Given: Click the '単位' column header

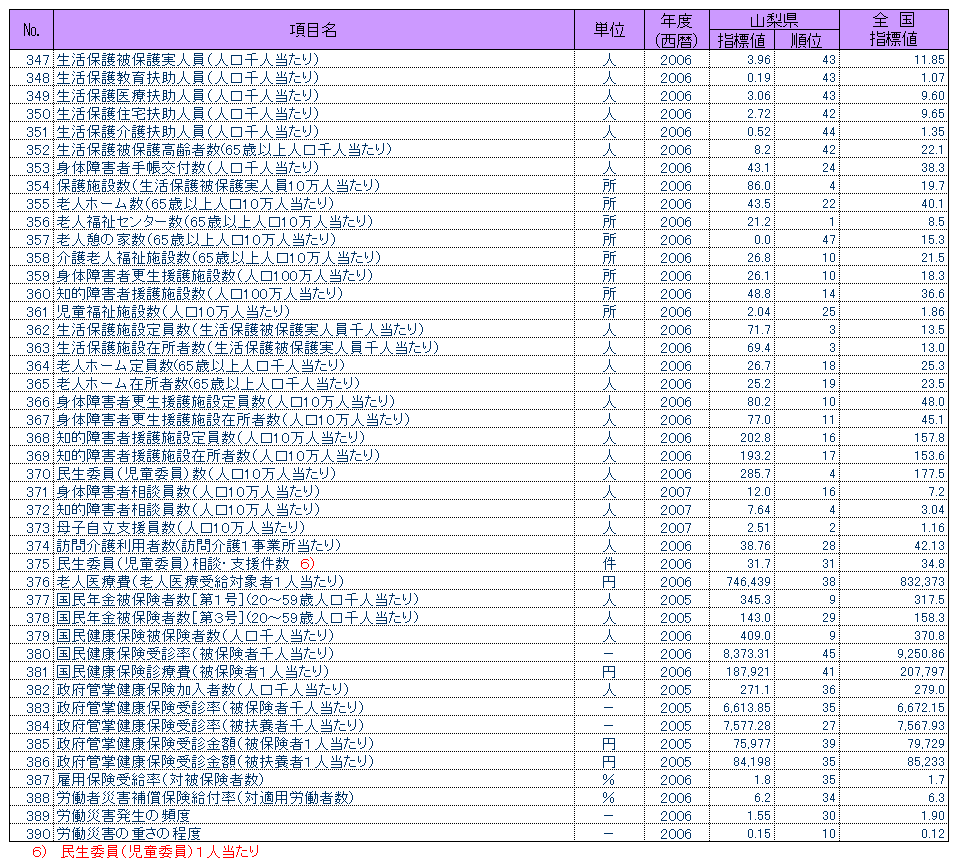Looking at the screenshot, I should click(609, 30).
